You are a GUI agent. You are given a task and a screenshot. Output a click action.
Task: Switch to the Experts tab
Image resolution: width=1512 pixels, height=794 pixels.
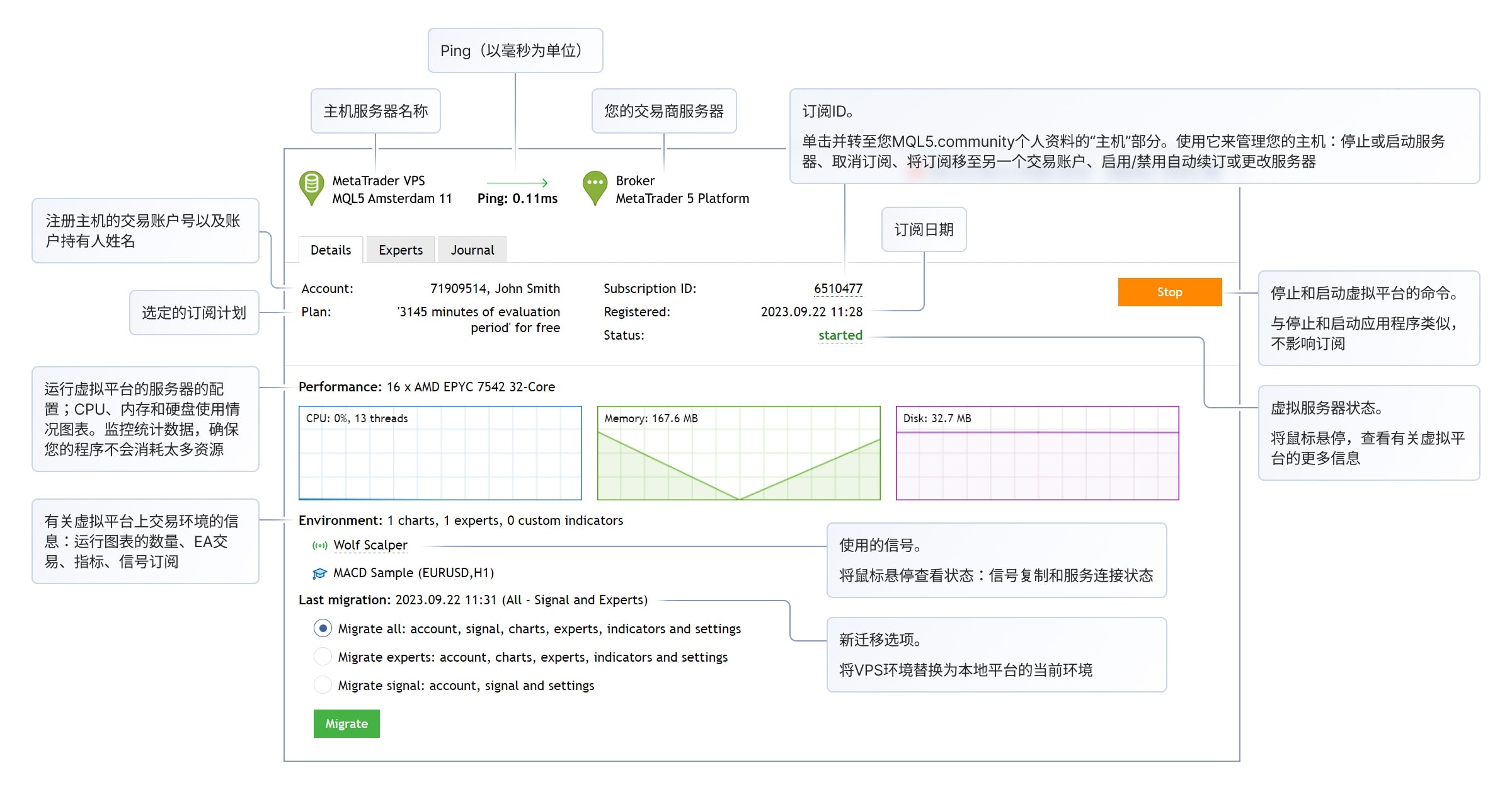(401, 250)
